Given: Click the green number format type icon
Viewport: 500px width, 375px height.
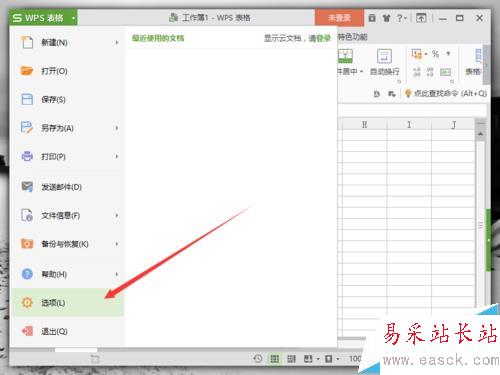Looking at the screenshot, I should click(445, 72).
